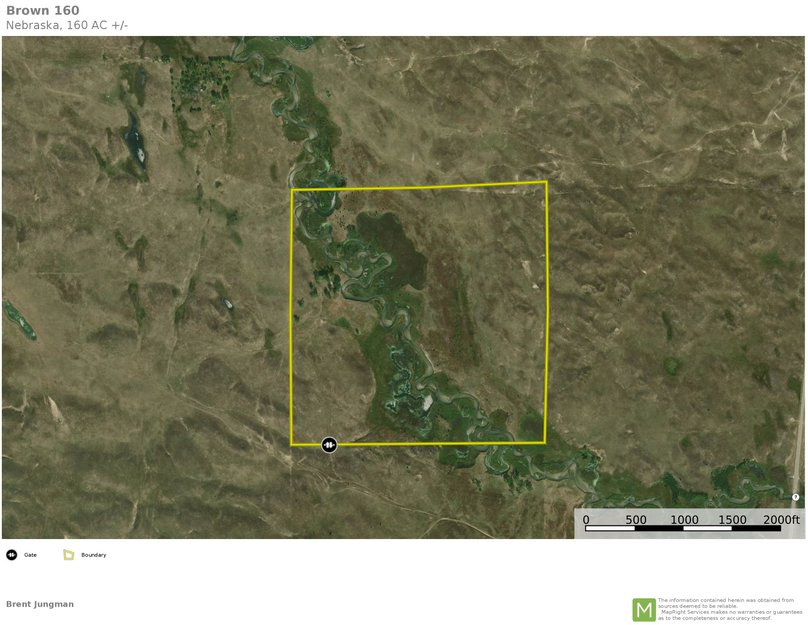This screenshot has height=625, width=808.
Task: Click the Boundary icon in the legend
Action: pyautogui.click(x=69, y=555)
